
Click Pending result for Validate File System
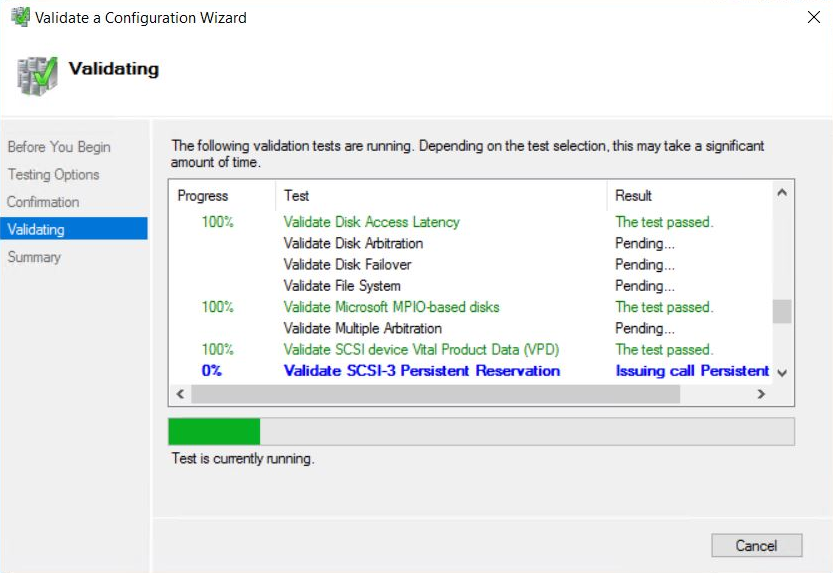tap(645, 286)
